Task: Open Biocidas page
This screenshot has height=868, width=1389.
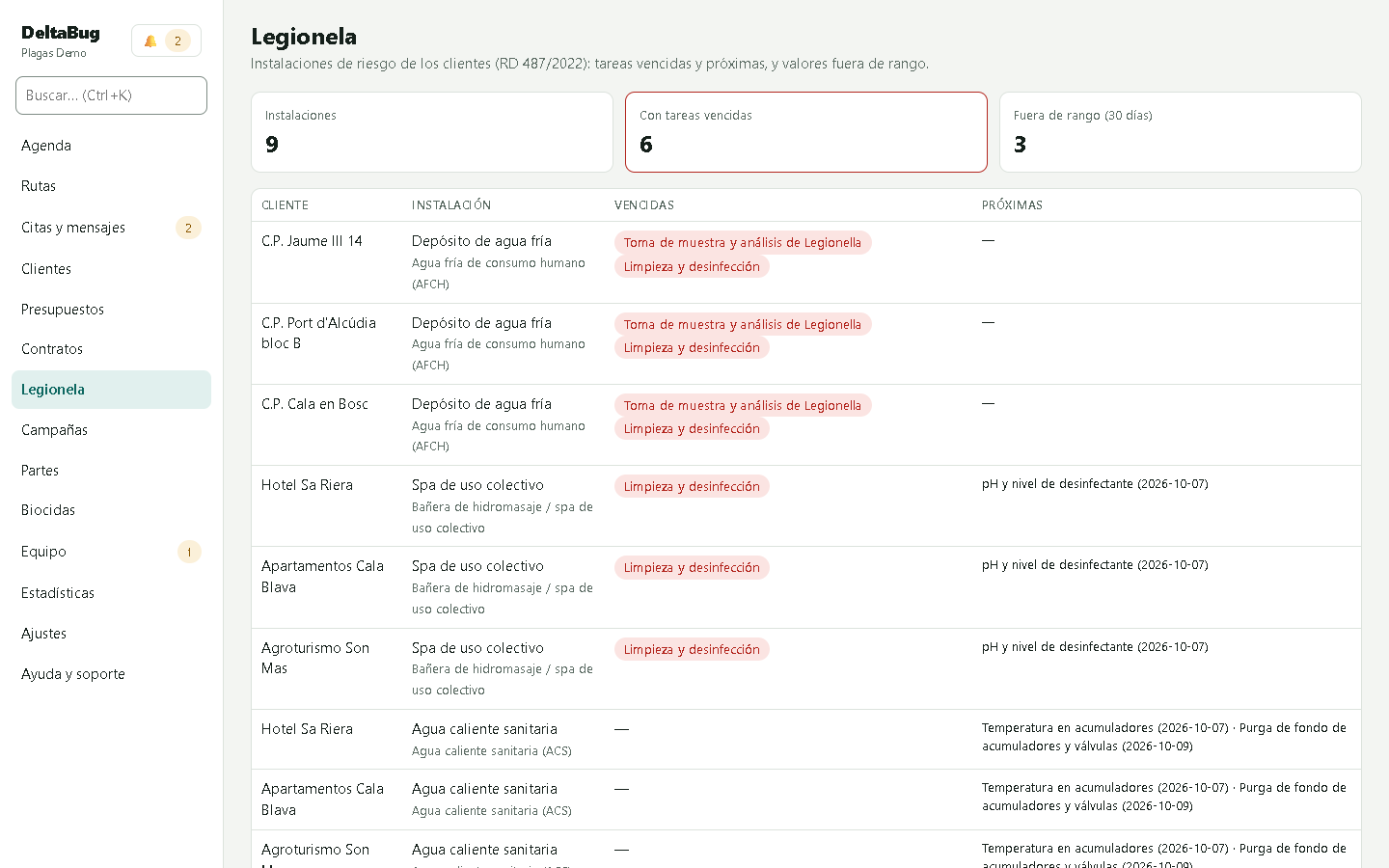Action: (111, 510)
